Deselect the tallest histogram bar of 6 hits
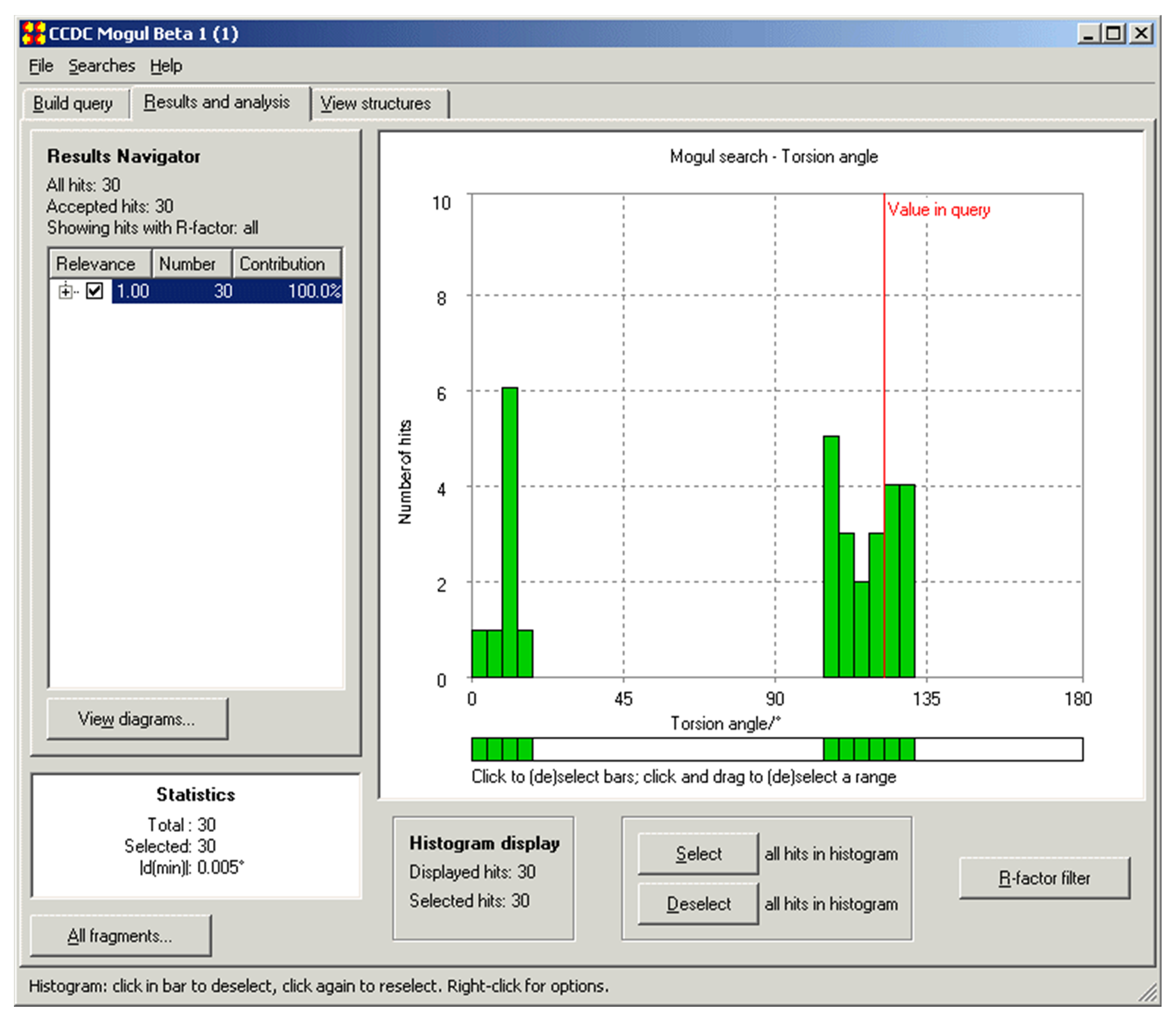Viewport: 1176px width, 1020px height. pos(510,532)
